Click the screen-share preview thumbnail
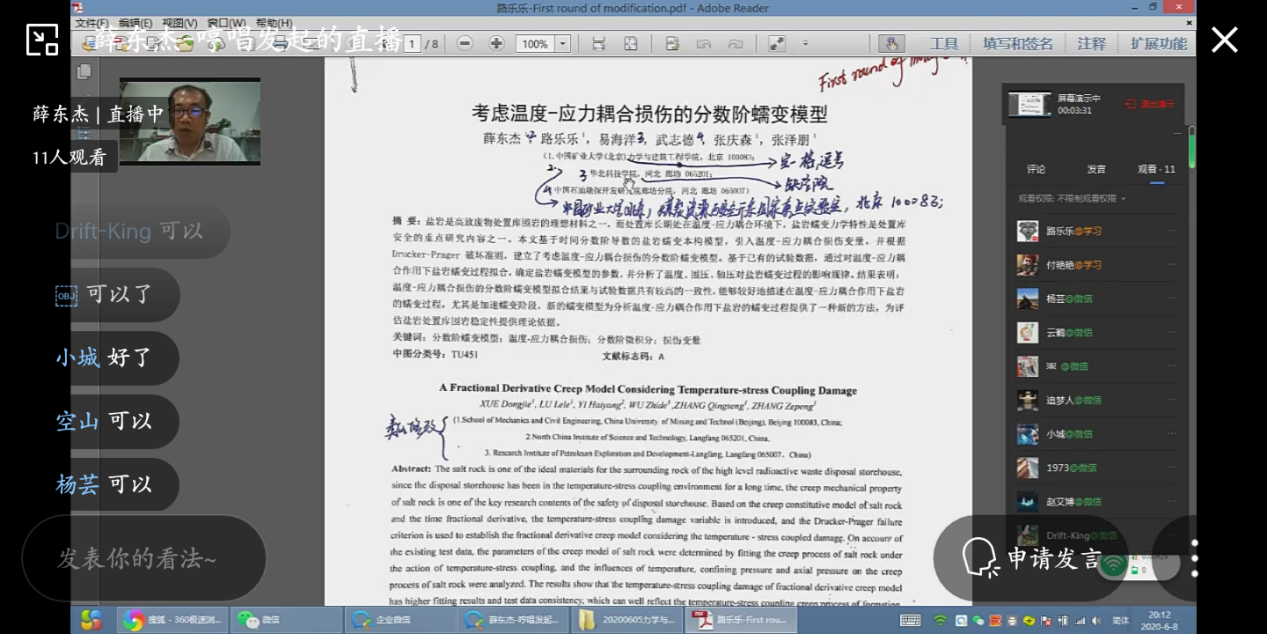The image size is (1267, 634). [1029, 104]
